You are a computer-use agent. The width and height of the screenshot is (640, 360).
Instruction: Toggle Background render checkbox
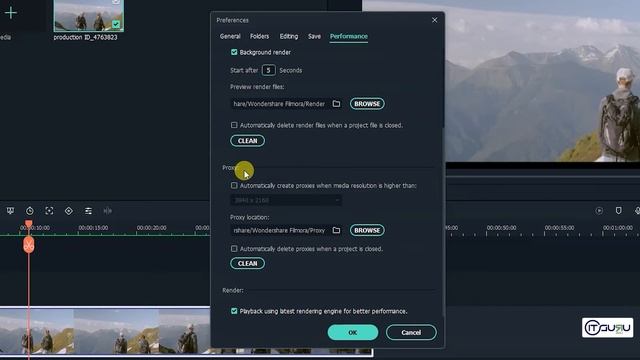[234, 52]
